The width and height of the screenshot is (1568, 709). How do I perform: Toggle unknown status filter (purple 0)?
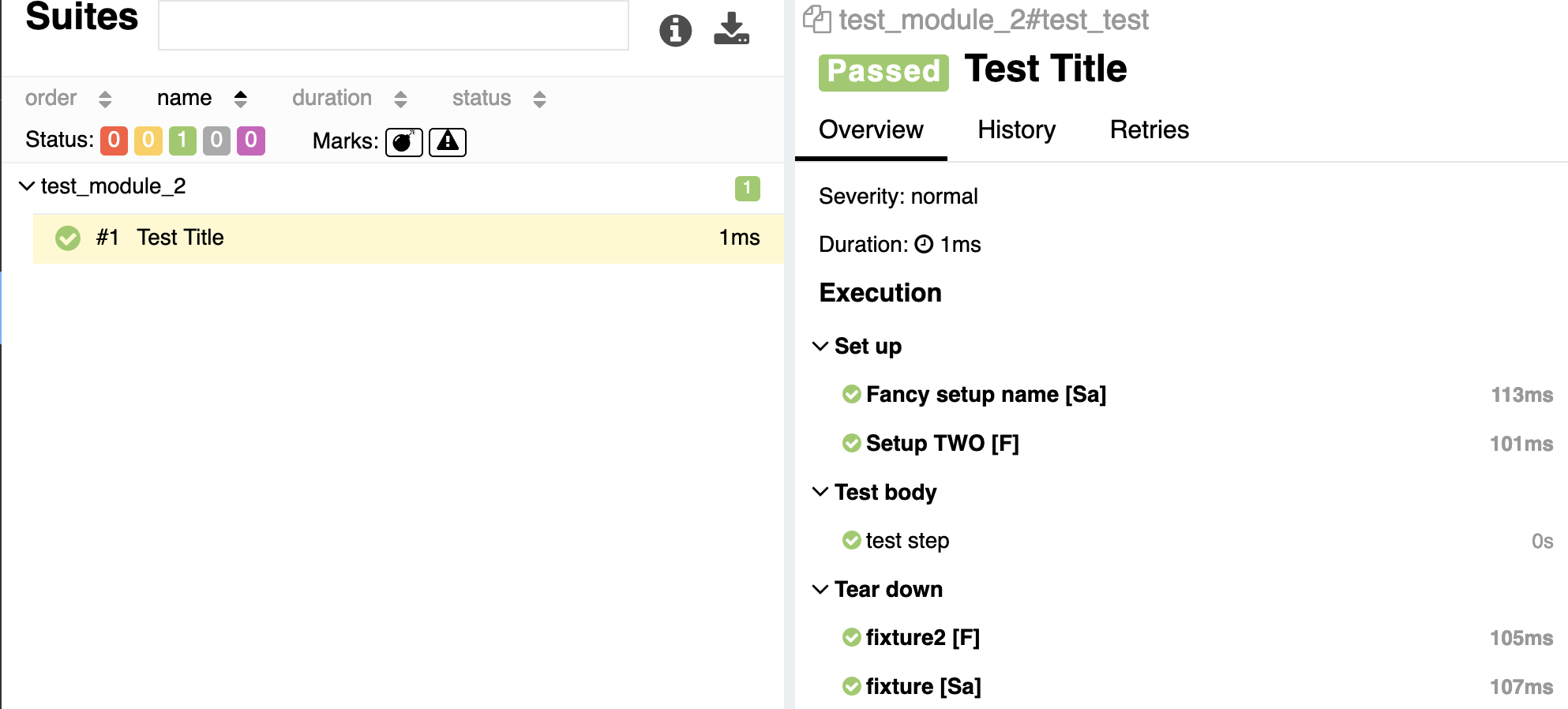pyautogui.click(x=251, y=141)
